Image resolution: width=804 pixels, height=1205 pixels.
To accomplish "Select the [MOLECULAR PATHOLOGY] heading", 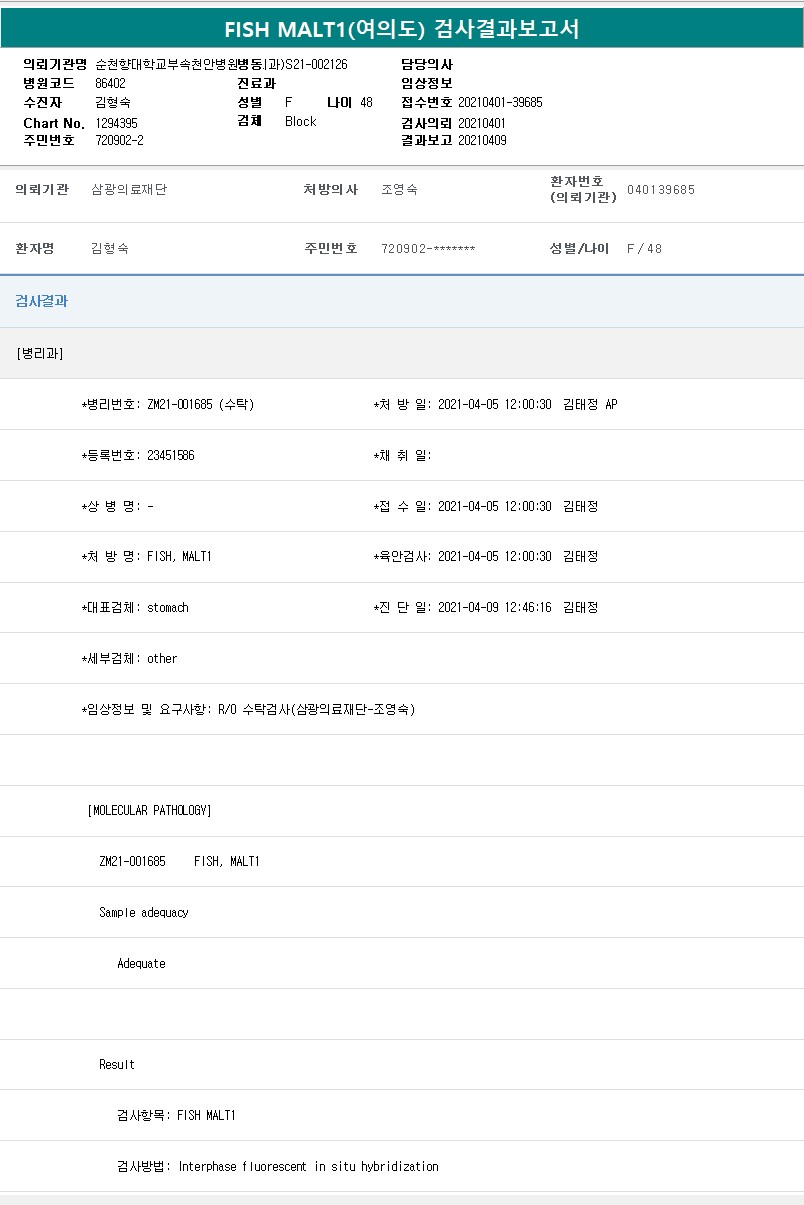I will coord(149,810).
